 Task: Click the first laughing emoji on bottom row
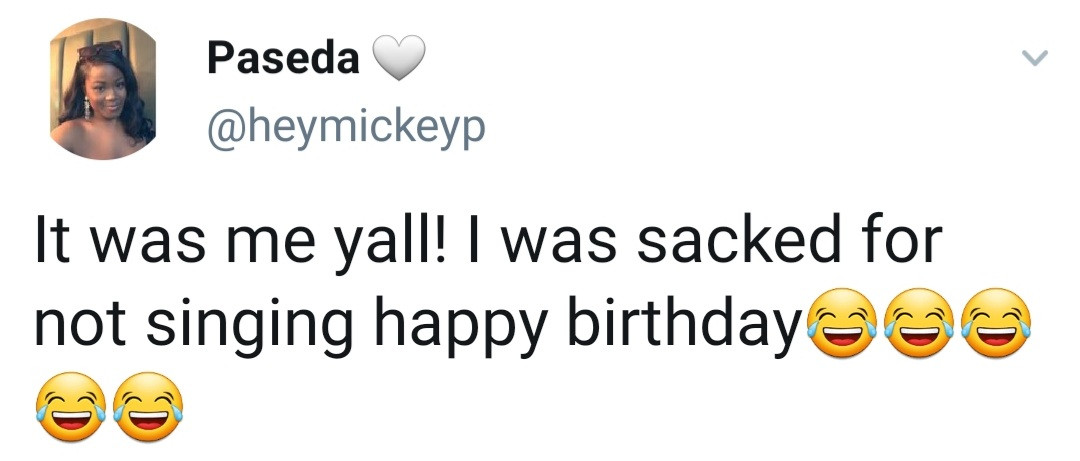click(x=72, y=407)
